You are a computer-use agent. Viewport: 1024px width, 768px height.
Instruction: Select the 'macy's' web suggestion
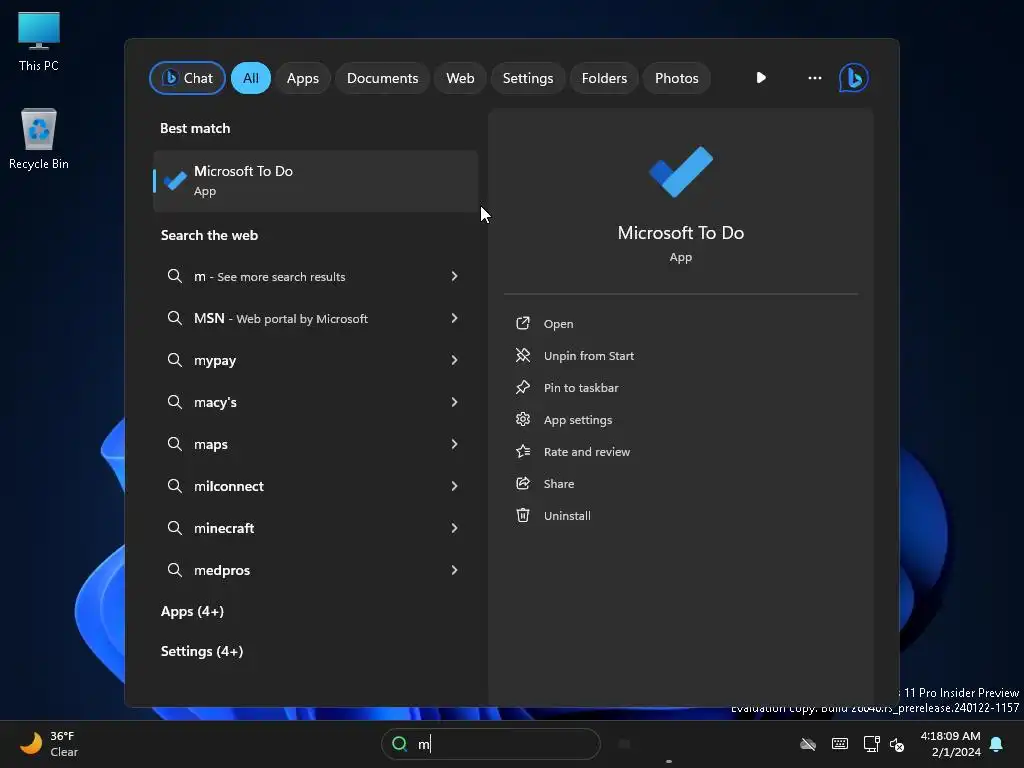[315, 402]
